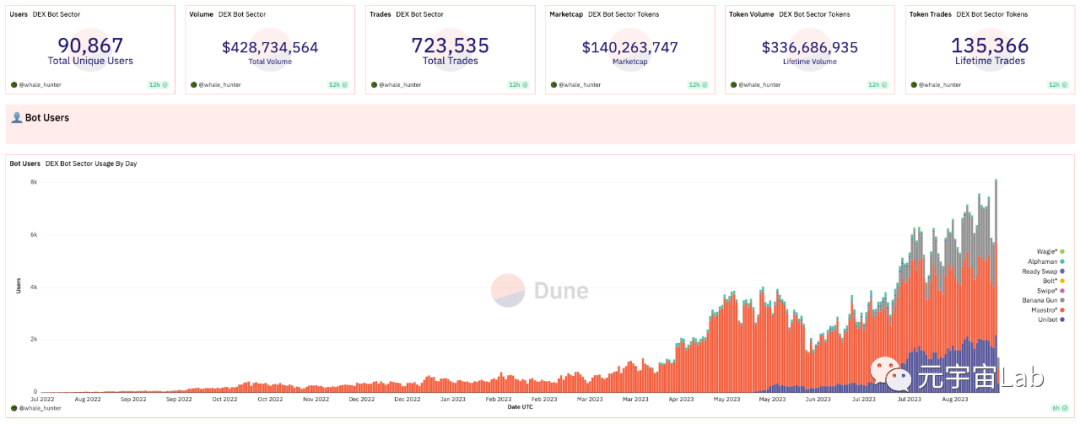This screenshot has height=424, width=1080.
Task: Click the Lifetime Trades label
Action: click(x=990, y=61)
